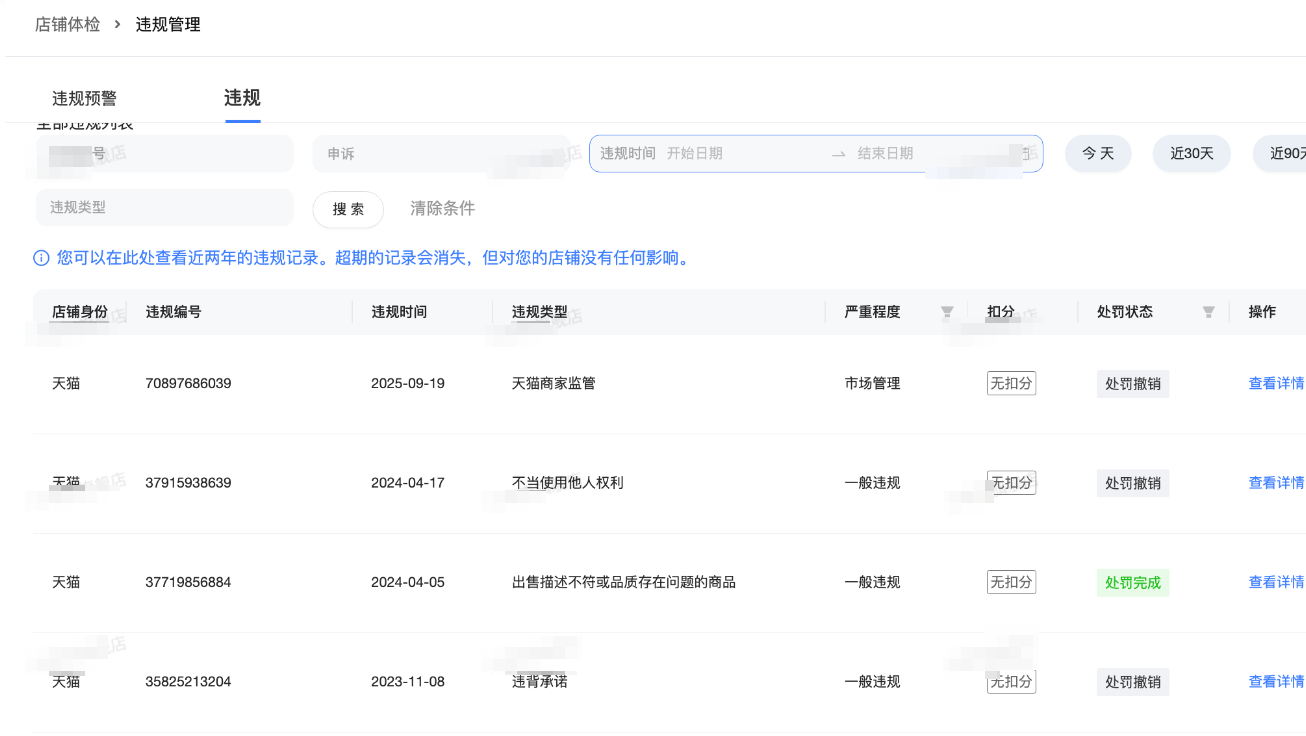The width and height of the screenshot is (1306, 736).
Task: Filter by 今天 quick range
Action: click(1097, 154)
